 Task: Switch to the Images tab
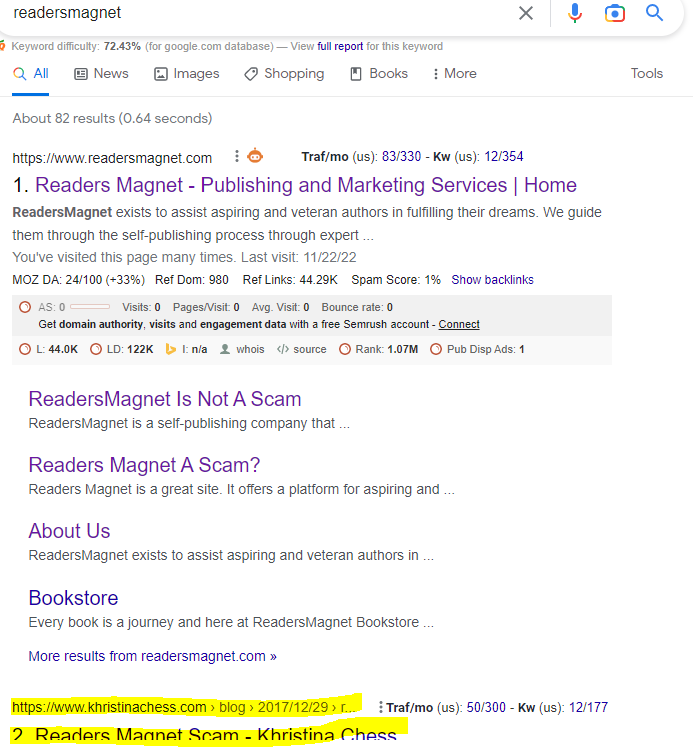[187, 74]
